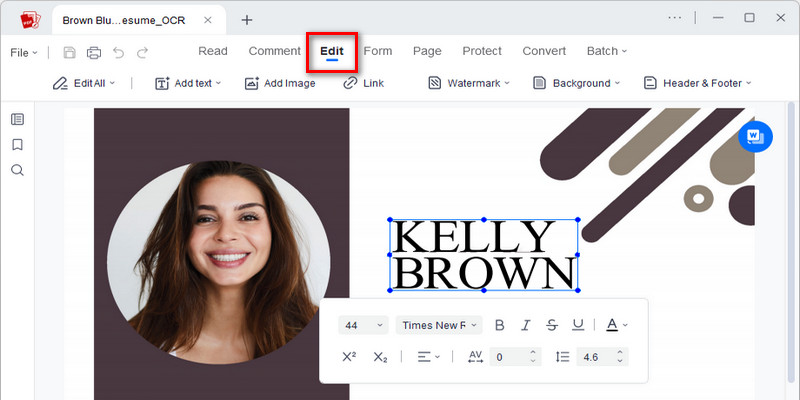
Task: Switch to the Page tab
Action: (x=427, y=51)
